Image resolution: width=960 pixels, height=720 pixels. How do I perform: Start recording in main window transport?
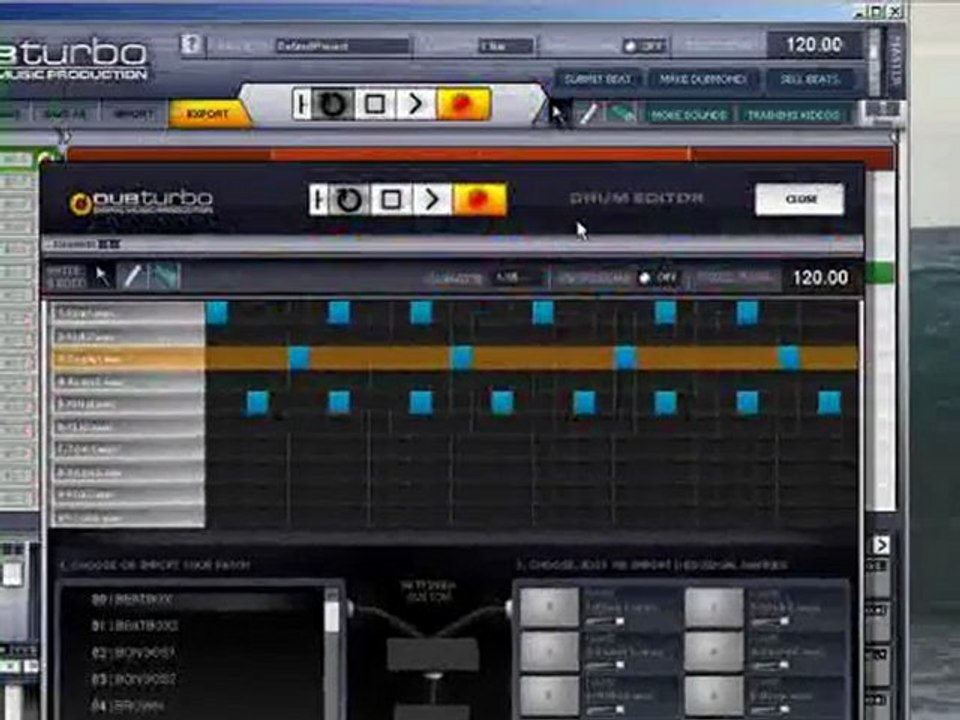[463, 103]
